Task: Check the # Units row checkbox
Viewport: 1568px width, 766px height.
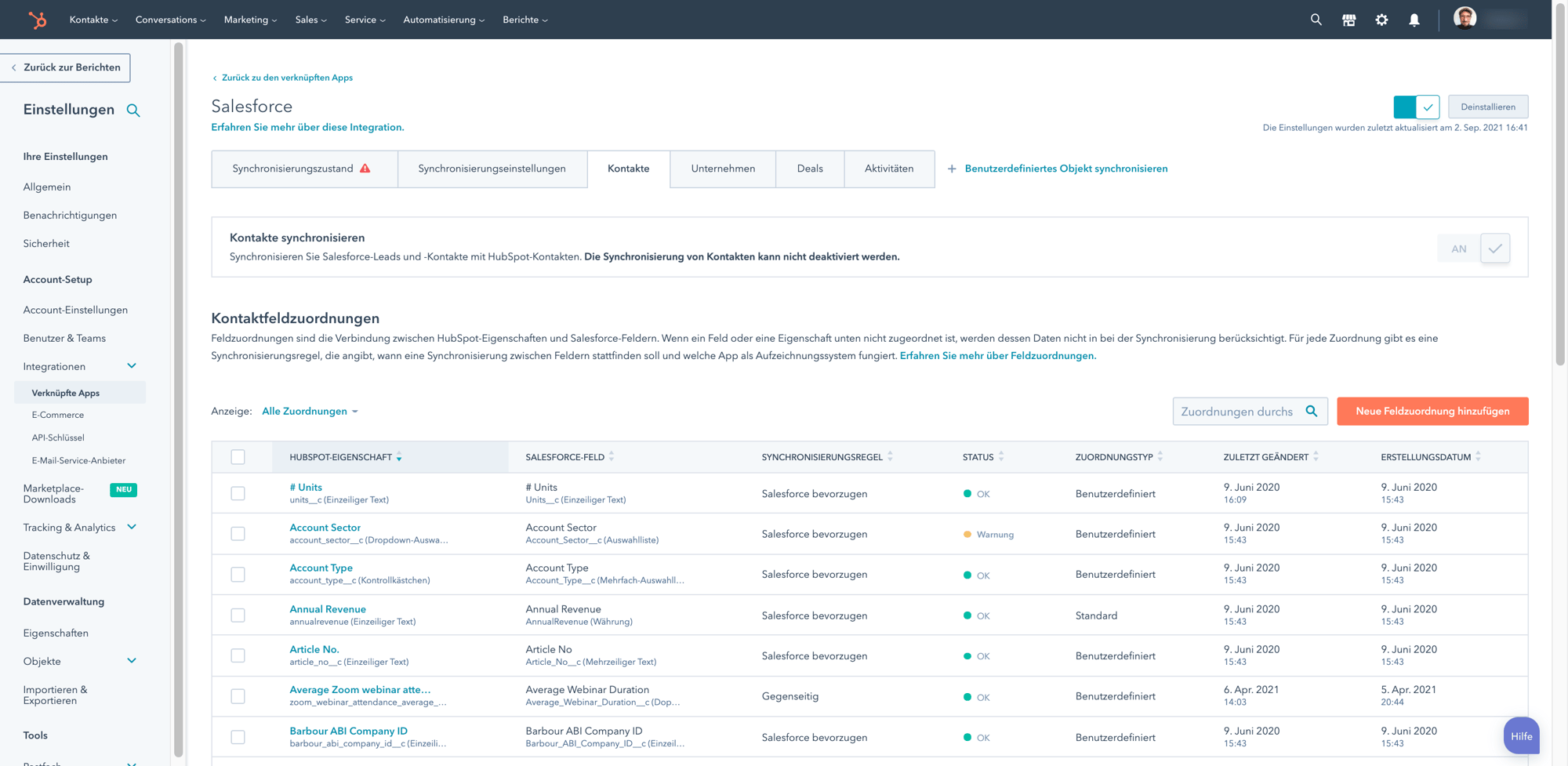Action: 238,493
